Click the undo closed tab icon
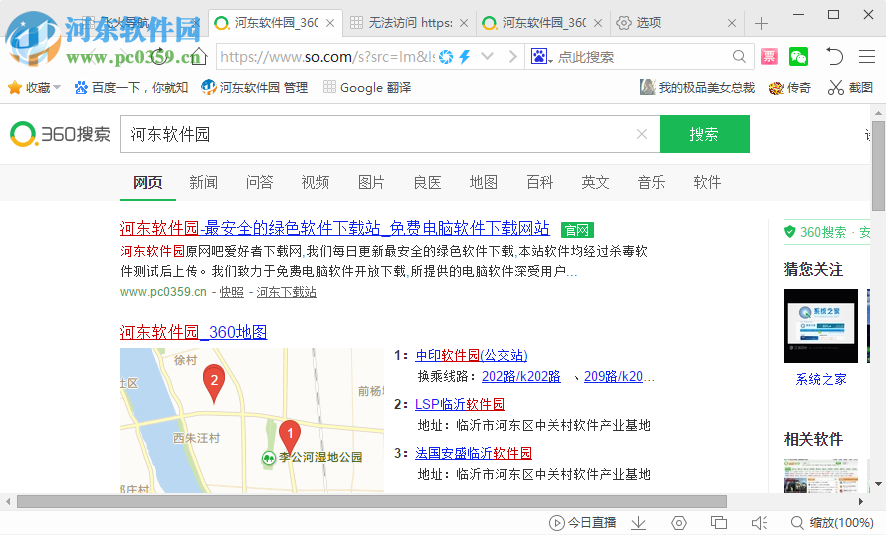The width and height of the screenshot is (886, 535). 834,56
